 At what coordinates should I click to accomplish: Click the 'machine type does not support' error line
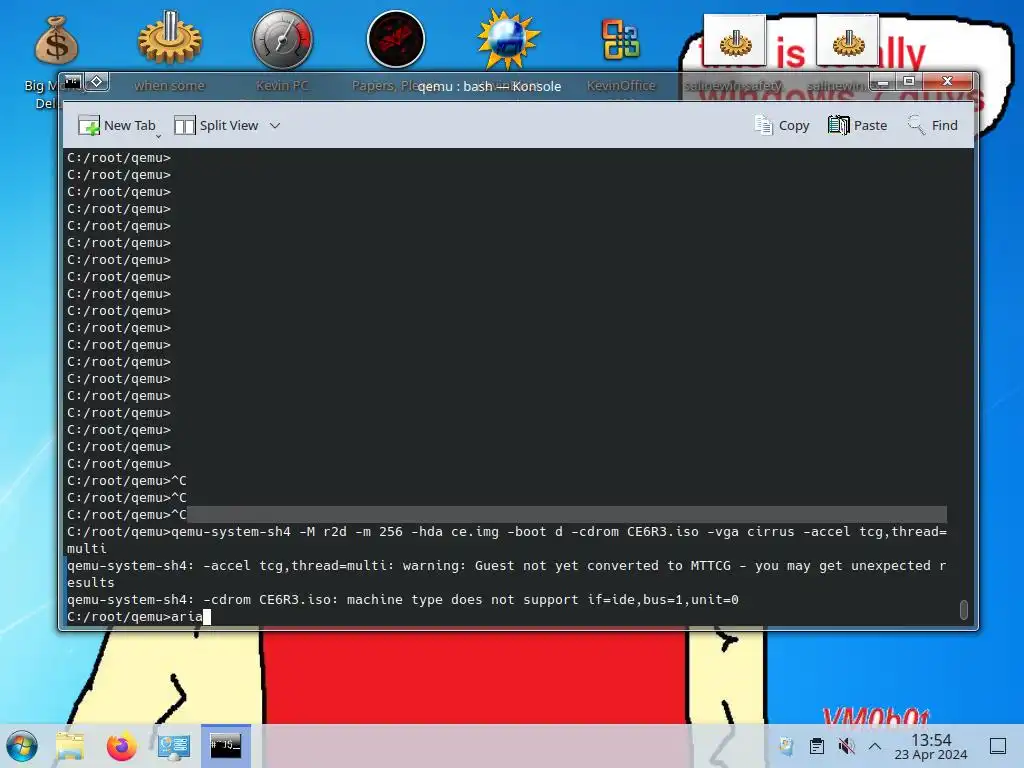403,600
